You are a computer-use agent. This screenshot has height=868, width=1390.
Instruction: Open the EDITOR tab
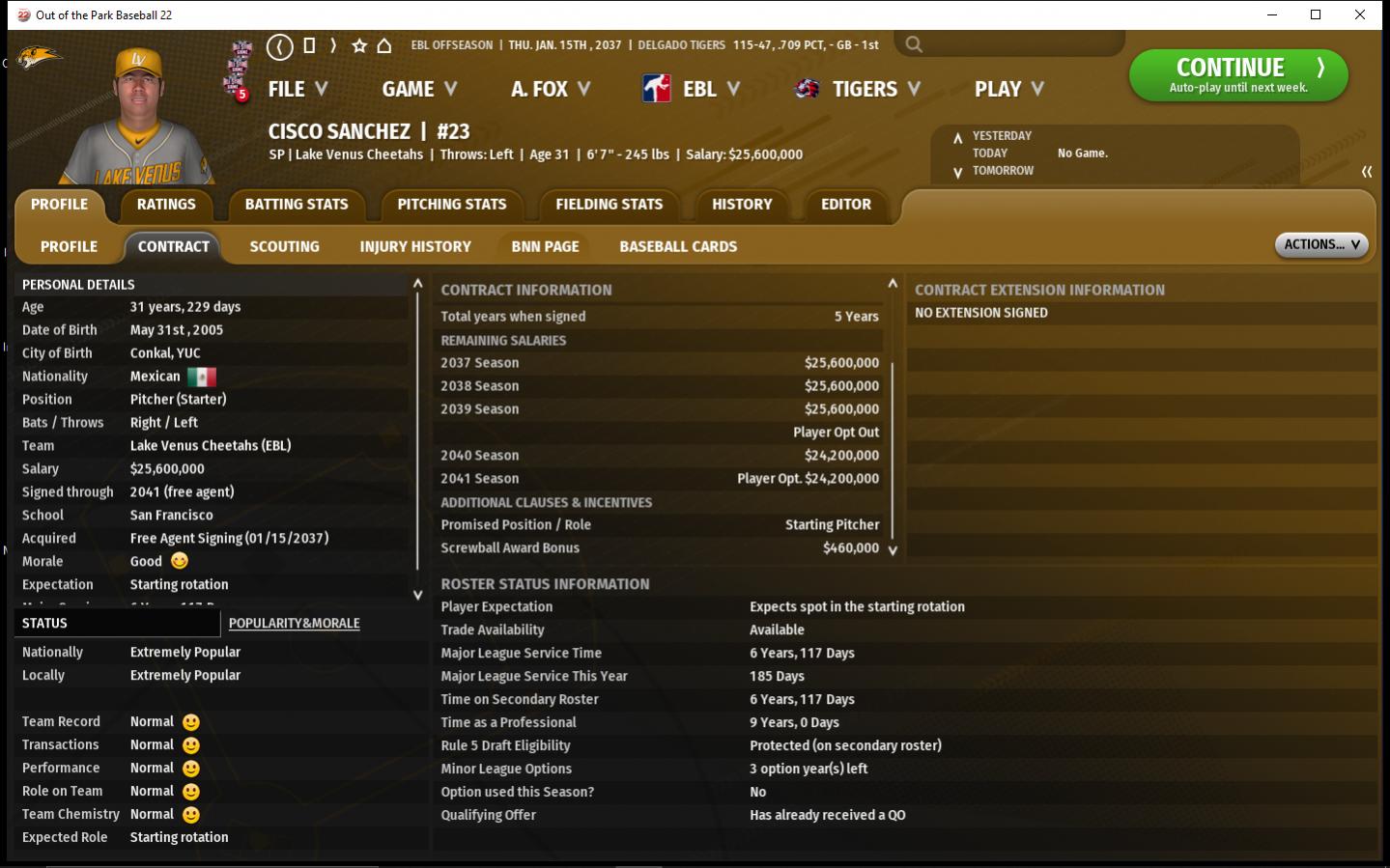tap(846, 205)
